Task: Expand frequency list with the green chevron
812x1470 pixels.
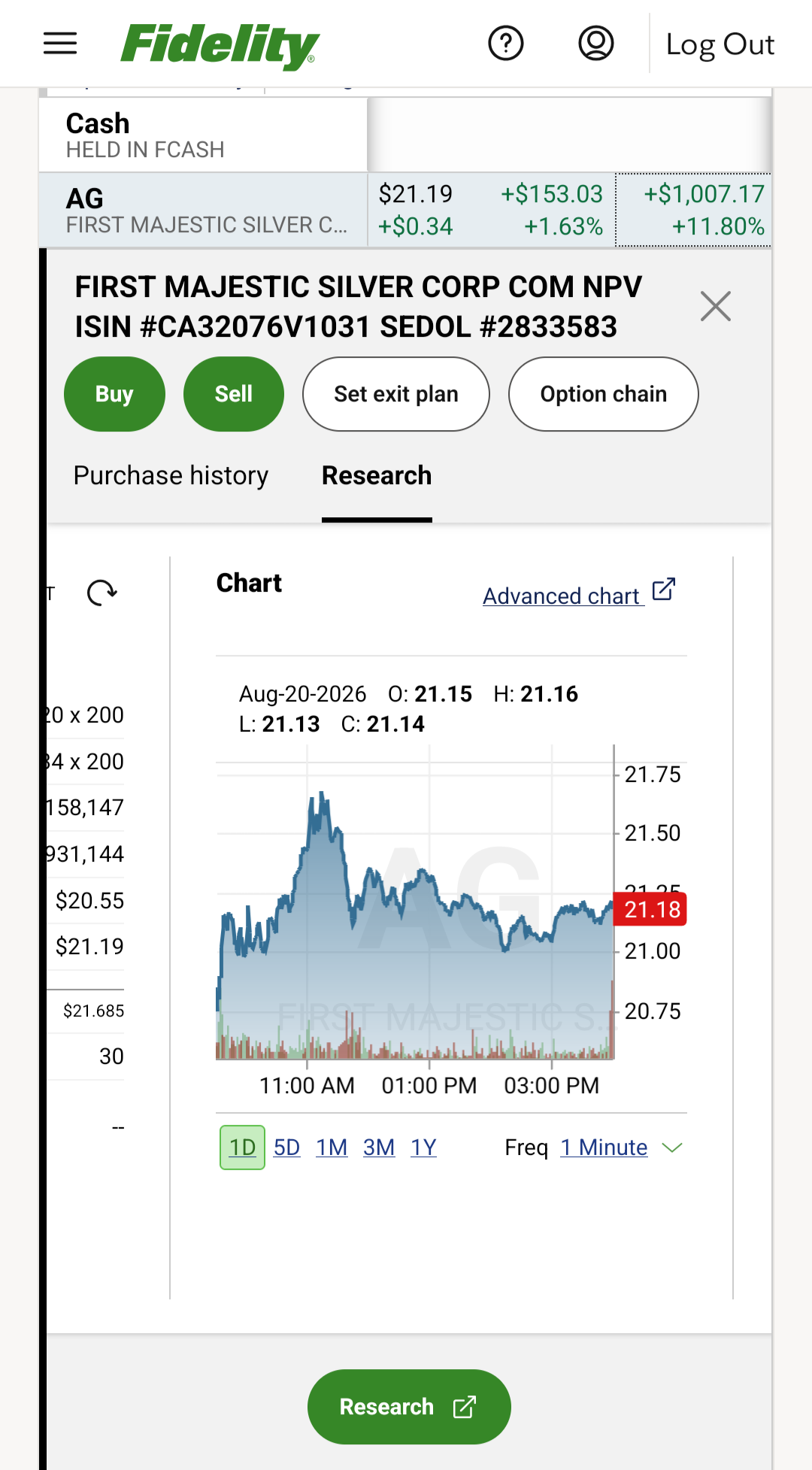Action: pyautogui.click(x=672, y=1148)
